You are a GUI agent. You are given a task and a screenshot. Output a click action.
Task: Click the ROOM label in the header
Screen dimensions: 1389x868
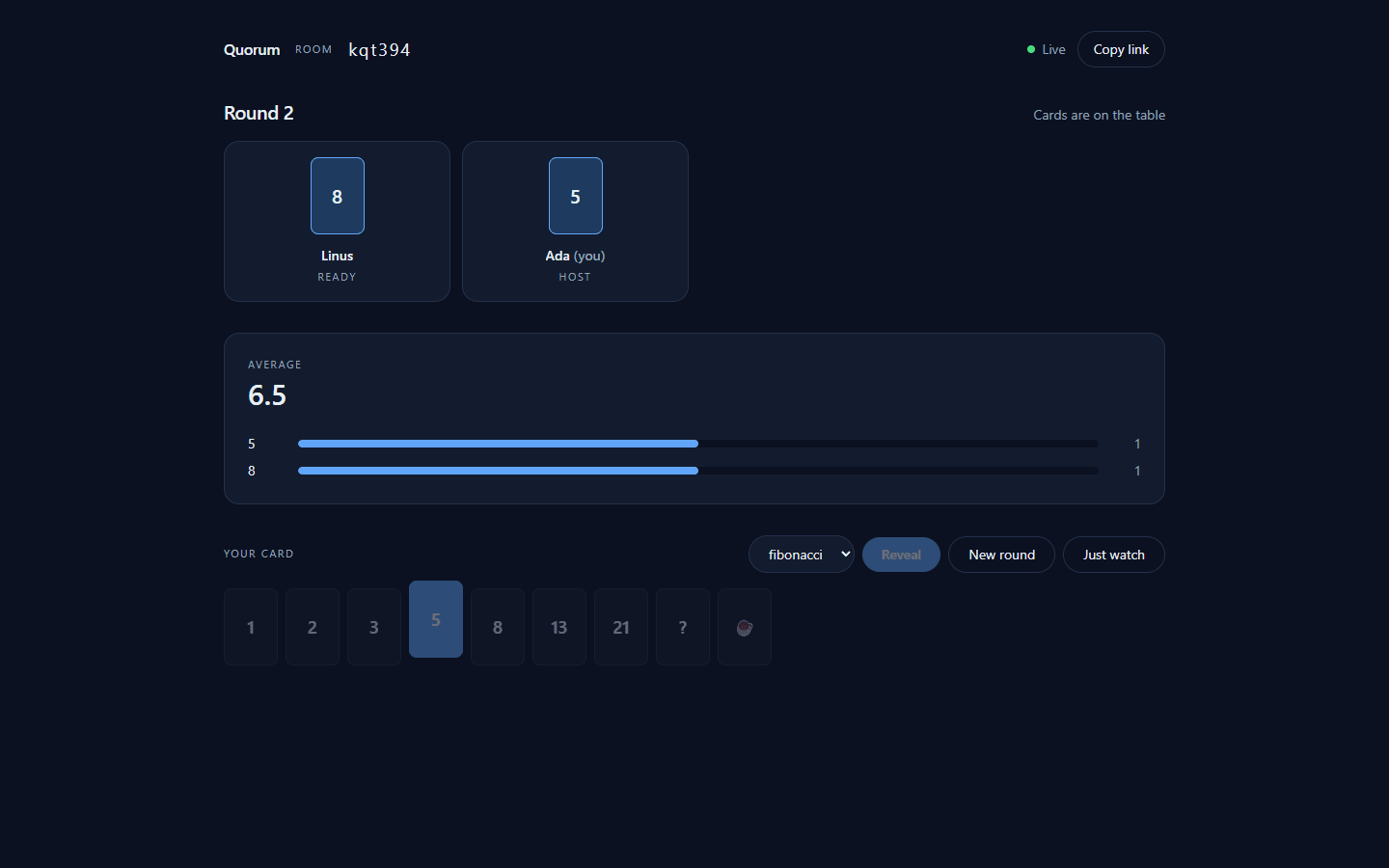pyautogui.click(x=313, y=49)
